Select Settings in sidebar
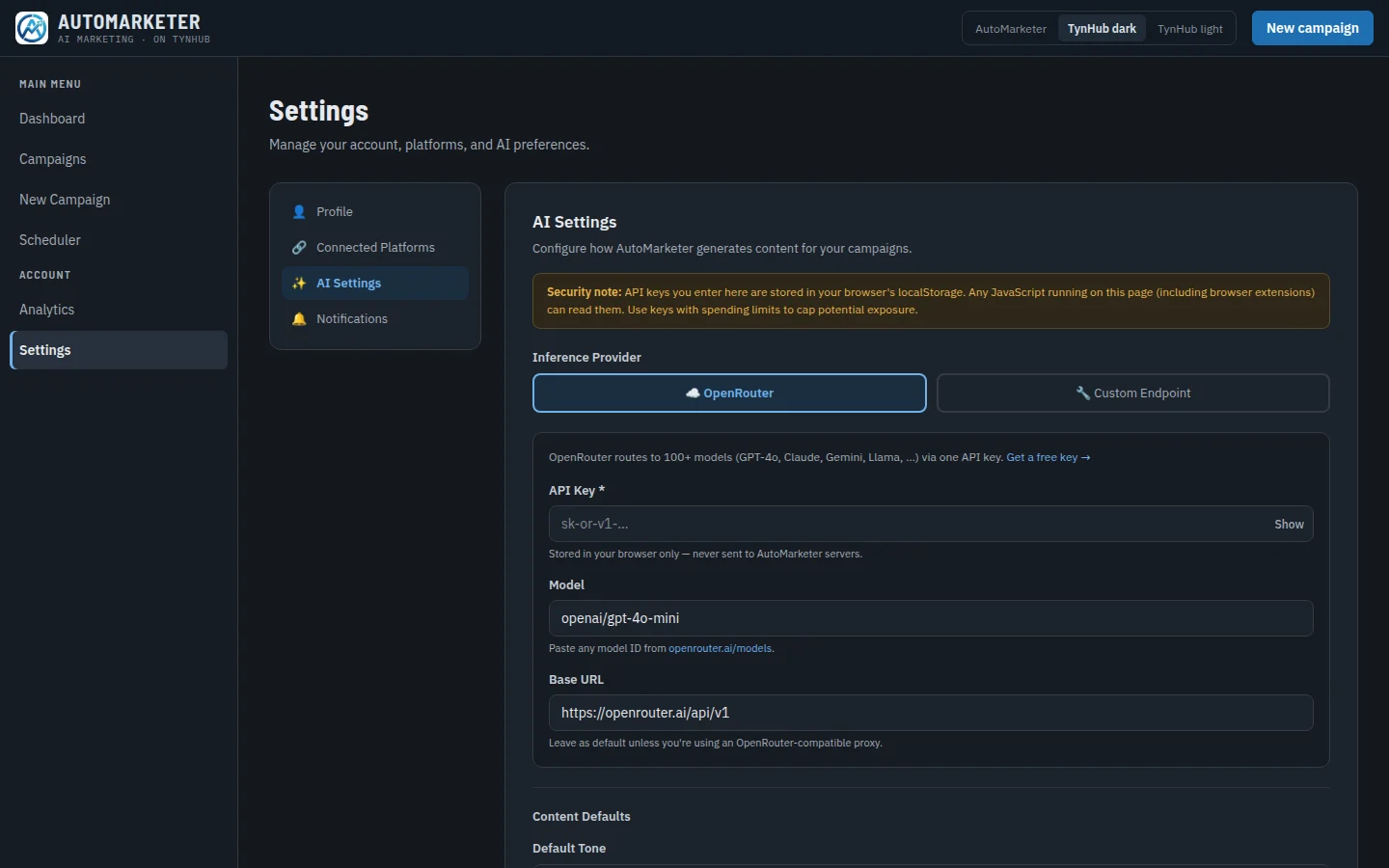 [119, 350]
